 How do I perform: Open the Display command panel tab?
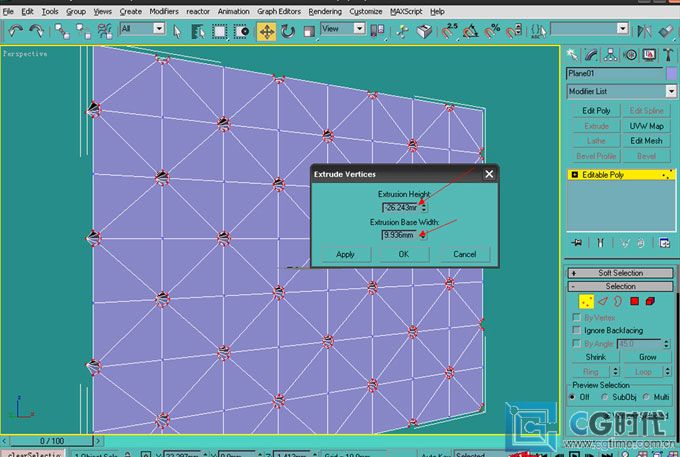[649, 55]
